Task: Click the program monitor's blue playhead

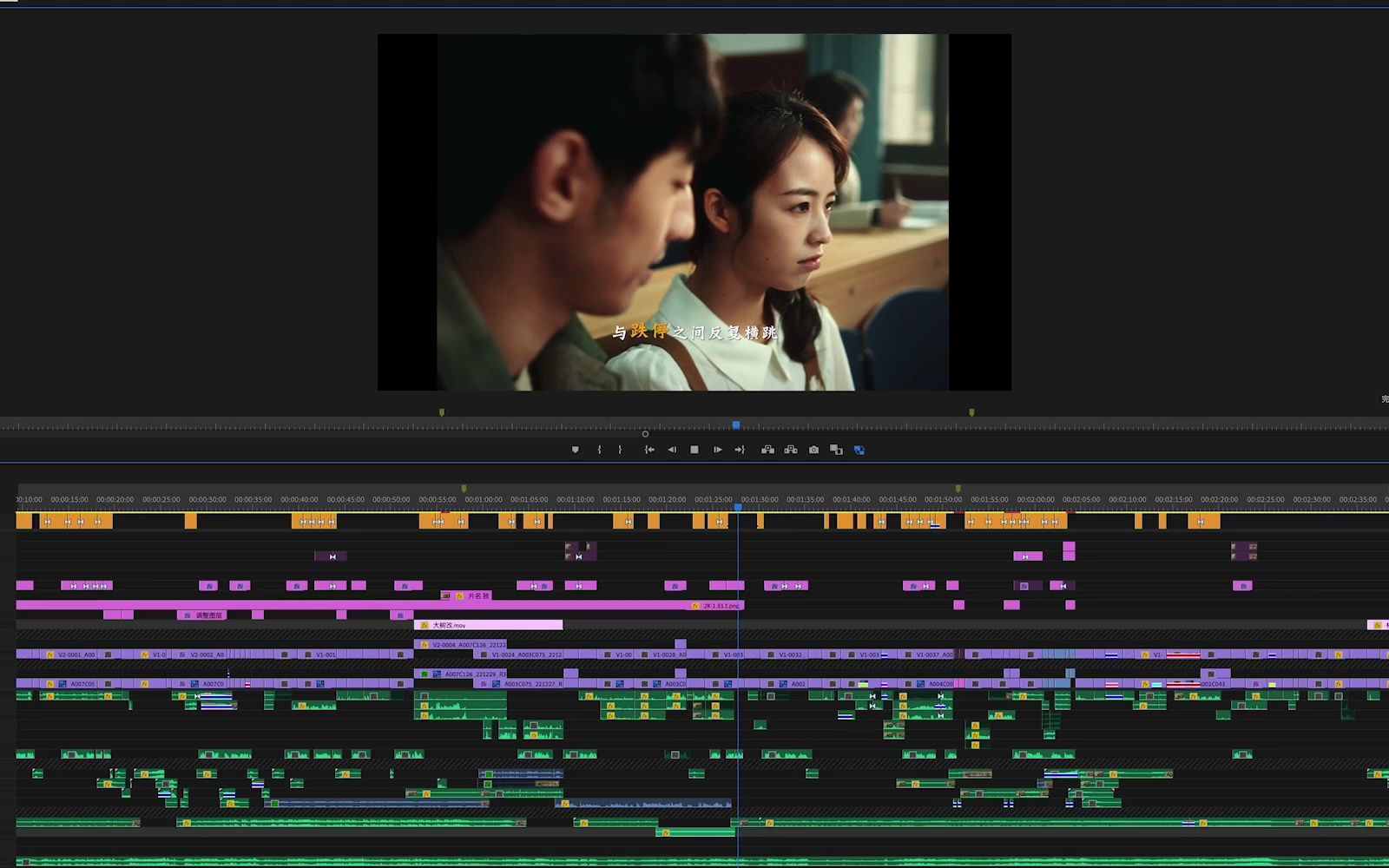Action: coord(736,425)
